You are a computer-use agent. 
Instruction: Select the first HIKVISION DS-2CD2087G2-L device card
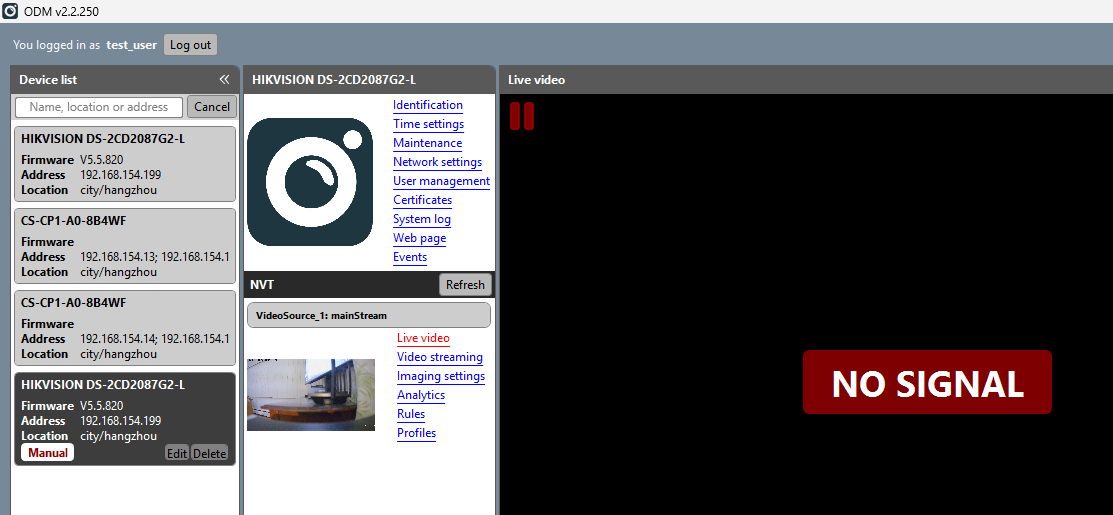tap(125, 164)
